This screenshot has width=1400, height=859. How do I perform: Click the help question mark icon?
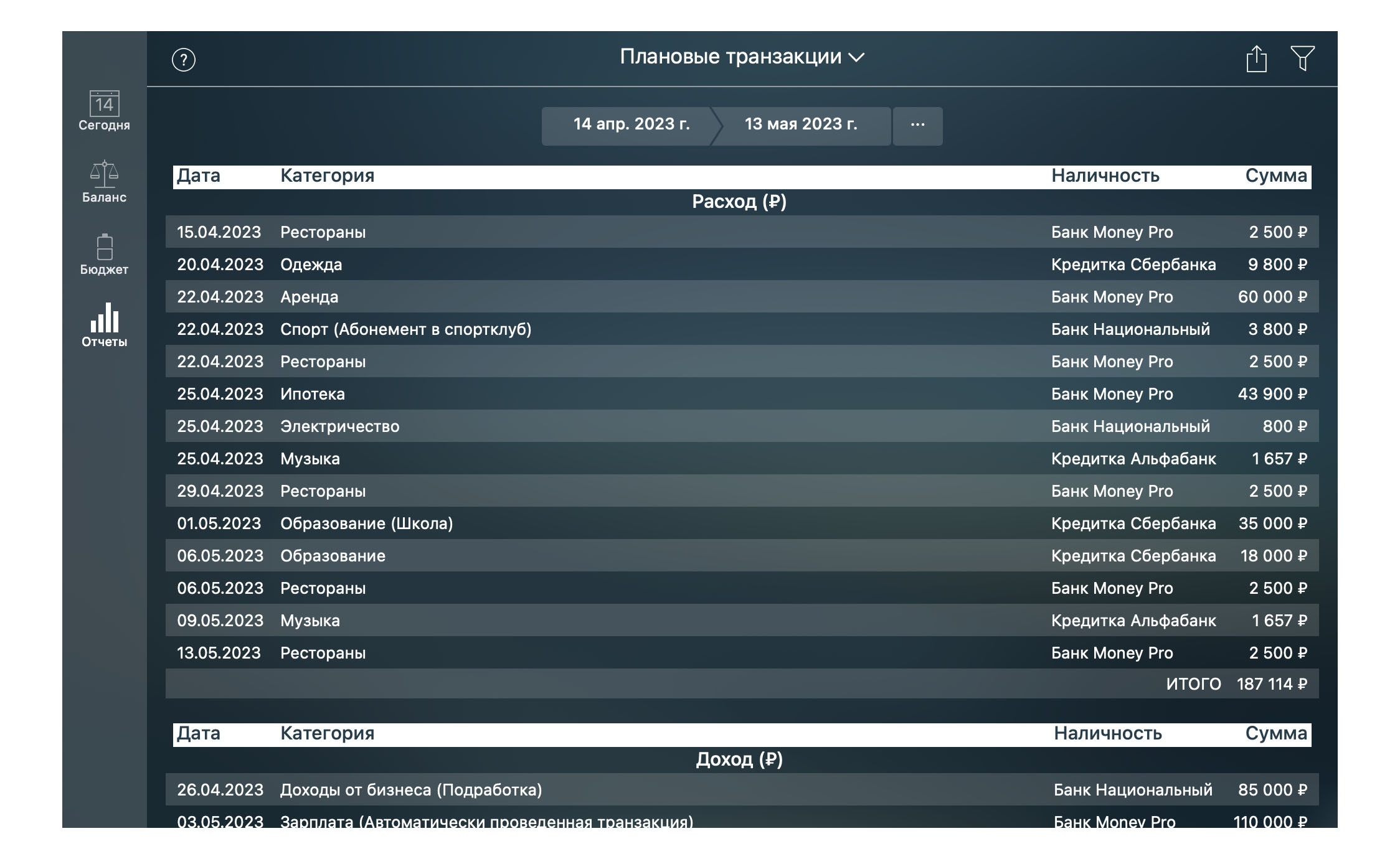coord(184,58)
